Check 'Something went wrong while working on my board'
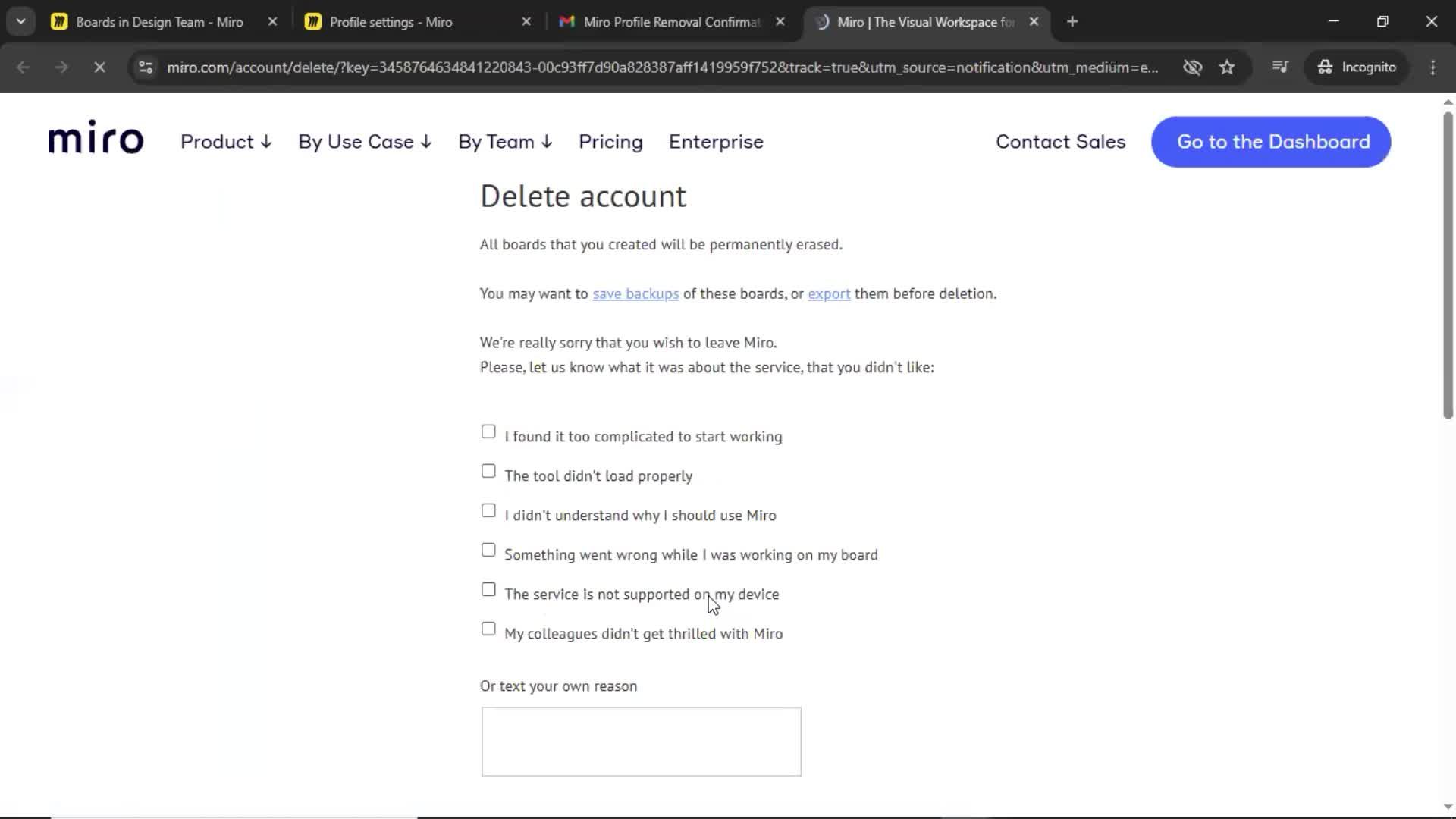Image resolution: width=1456 pixels, height=819 pixels. (488, 550)
